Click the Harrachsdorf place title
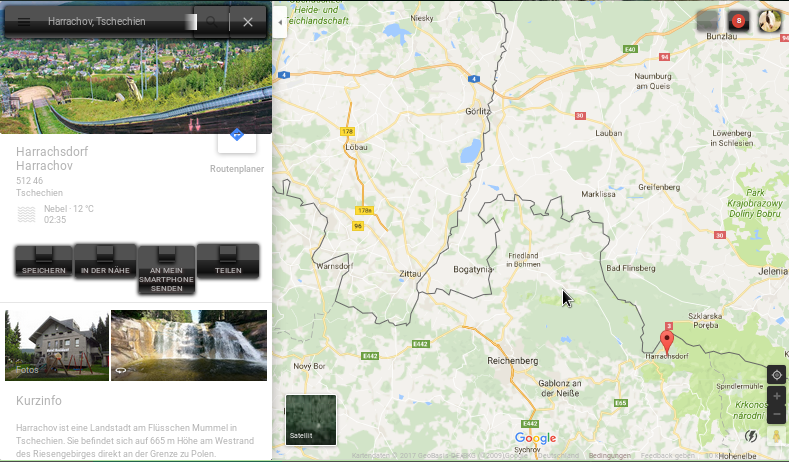This screenshot has height=462, width=789. pyautogui.click(x=52, y=151)
